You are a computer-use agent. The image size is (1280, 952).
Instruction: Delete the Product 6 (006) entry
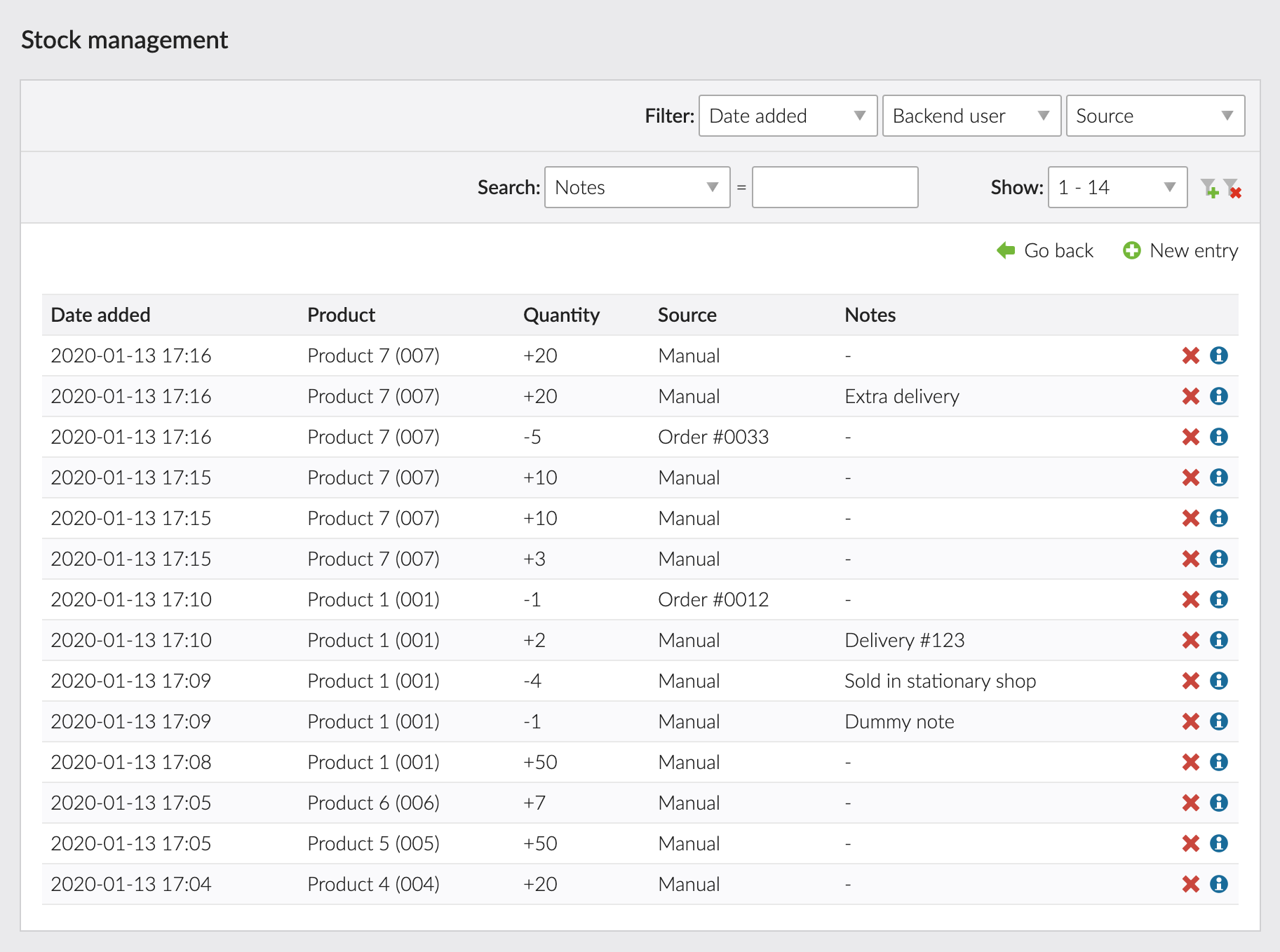pyautogui.click(x=1190, y=803)
